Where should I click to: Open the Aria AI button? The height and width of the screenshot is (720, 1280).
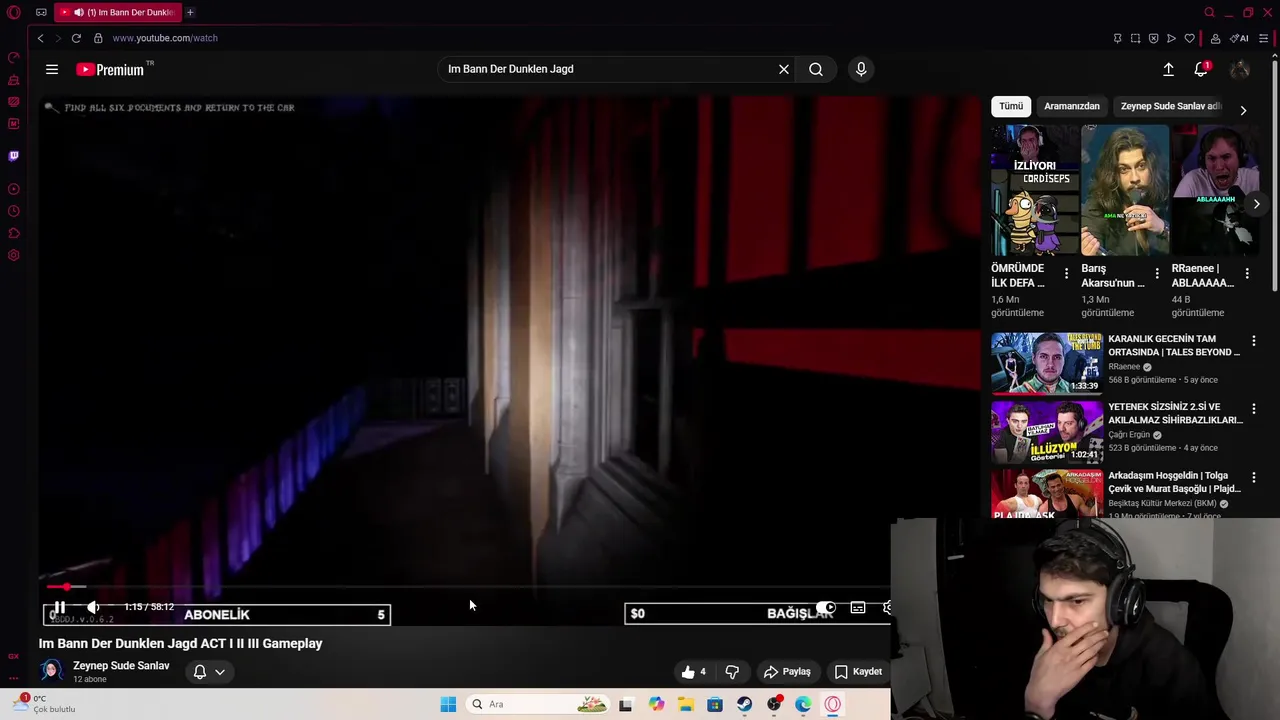click(x=1239, y=38)
